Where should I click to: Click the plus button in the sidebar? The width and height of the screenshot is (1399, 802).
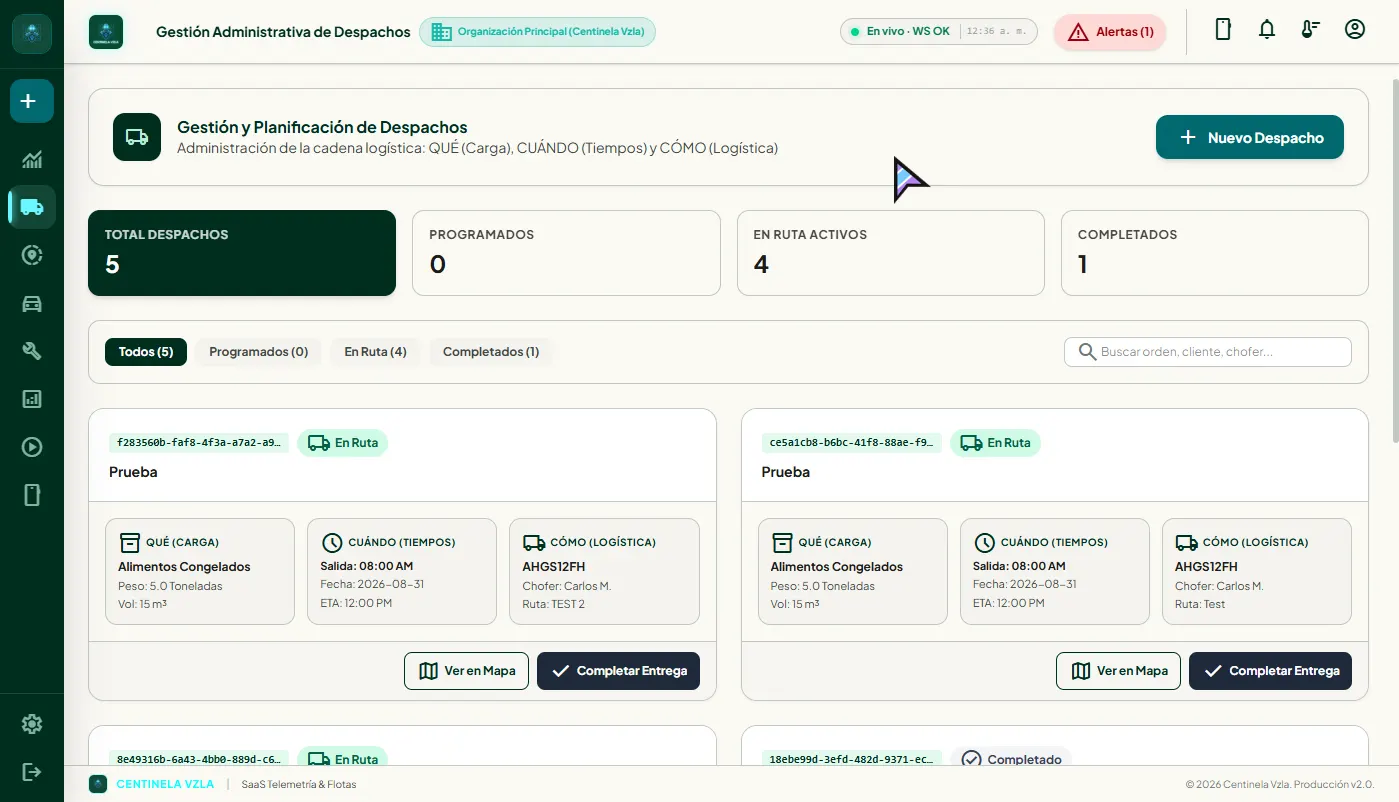coord(32,101)
